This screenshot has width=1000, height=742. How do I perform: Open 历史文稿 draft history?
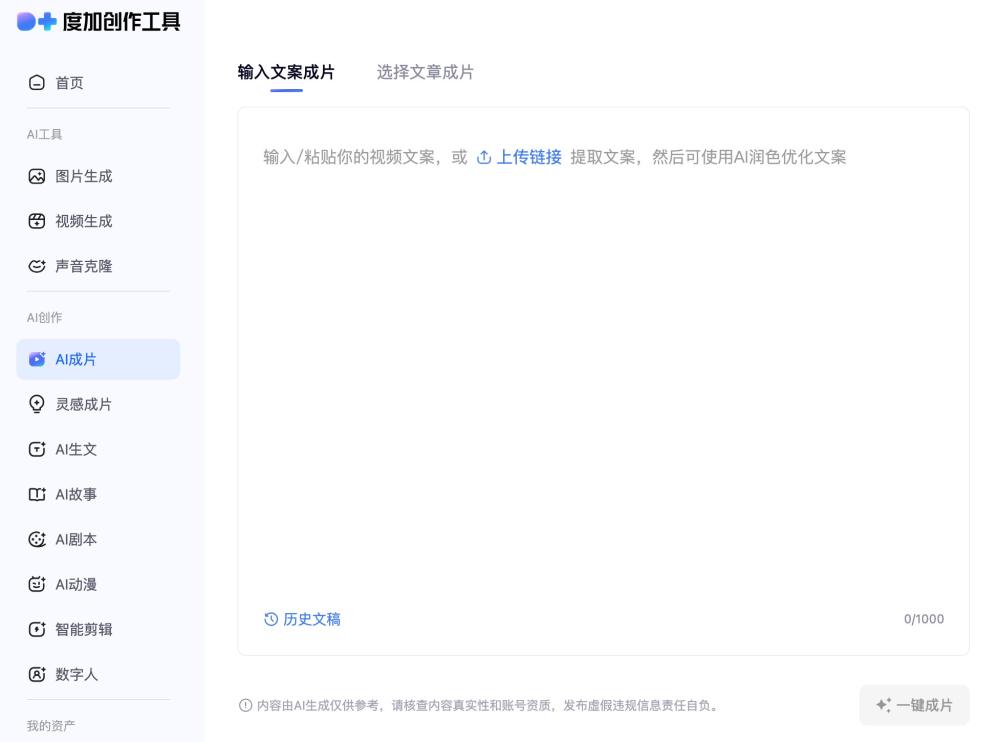pyautogui.click(x=302, y=619)
